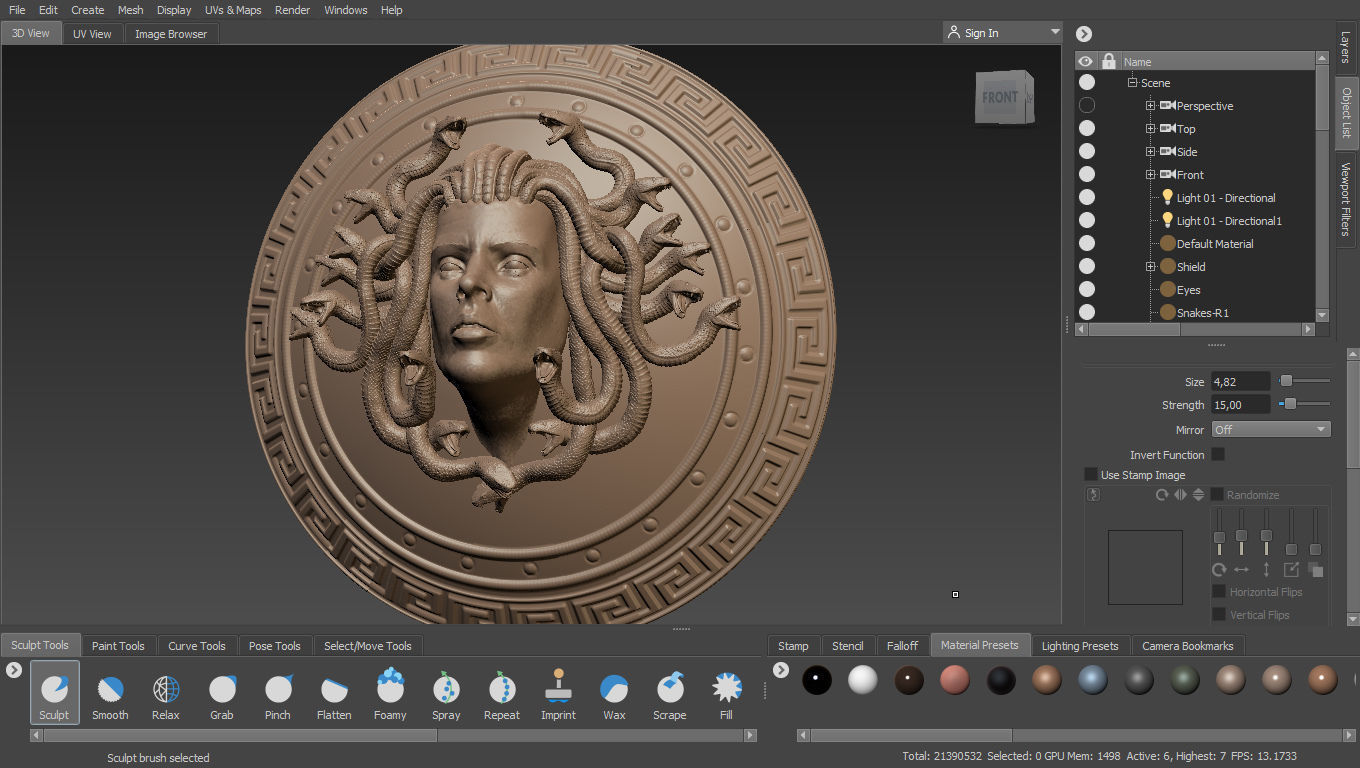Hide the Snakes-R1 object

(x=1087, y=312)
